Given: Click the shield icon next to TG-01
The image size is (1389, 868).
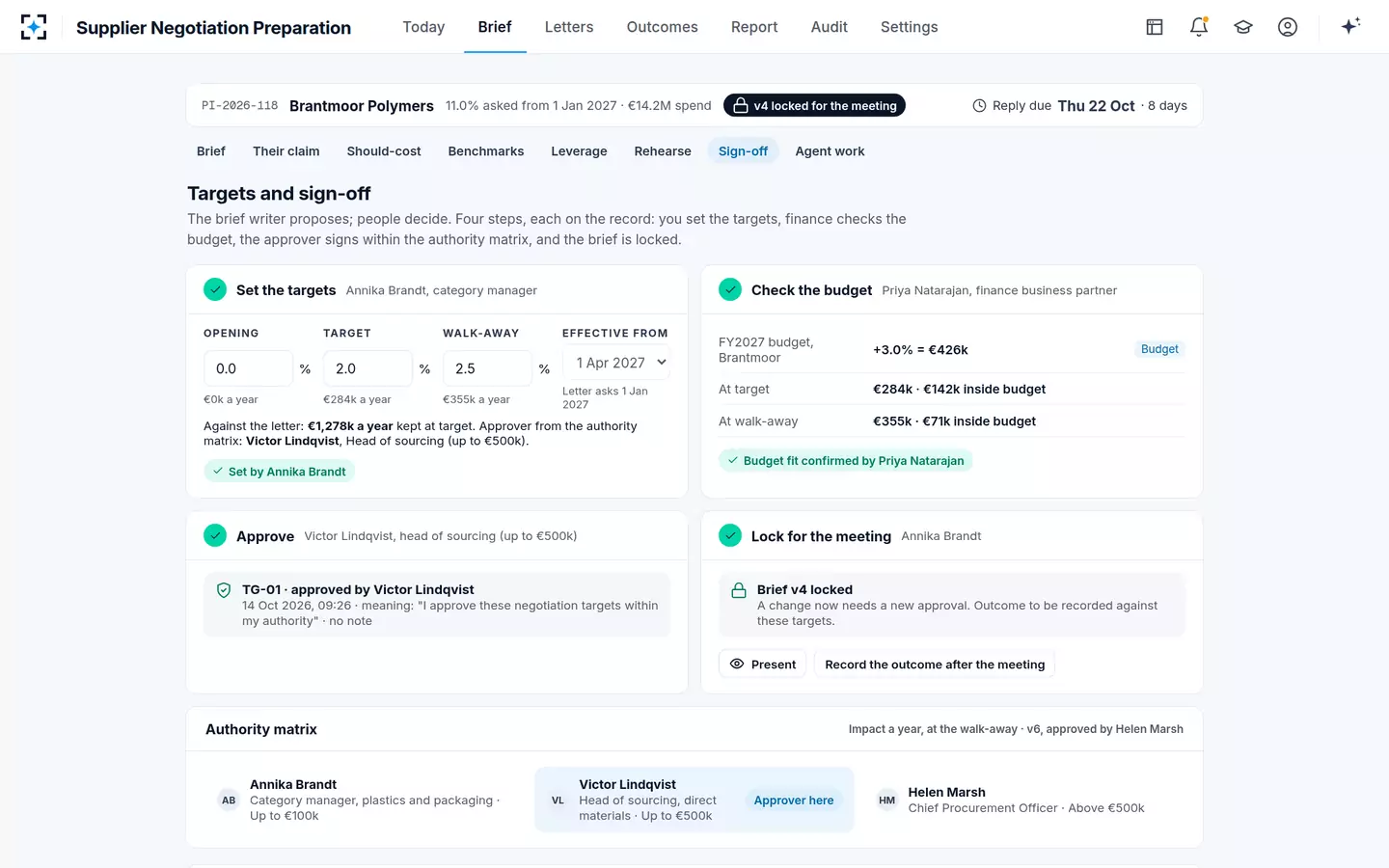Looking at the screenshot, I should click(x=224, y=590).
